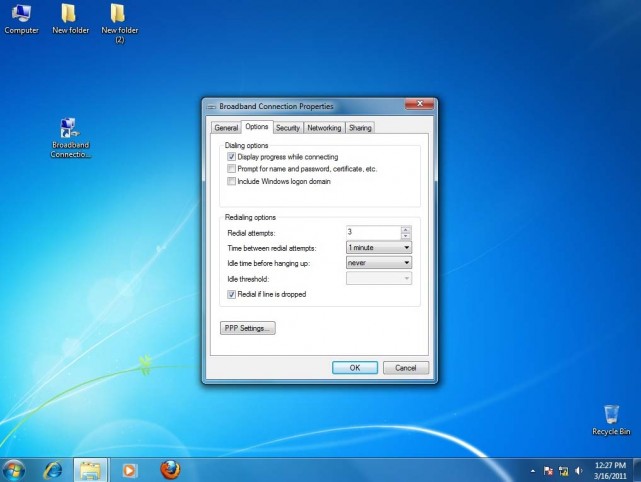Select the New folder (2) desktop icon
Viewport: 641px width, 482px height.
(x=119, y=24)
